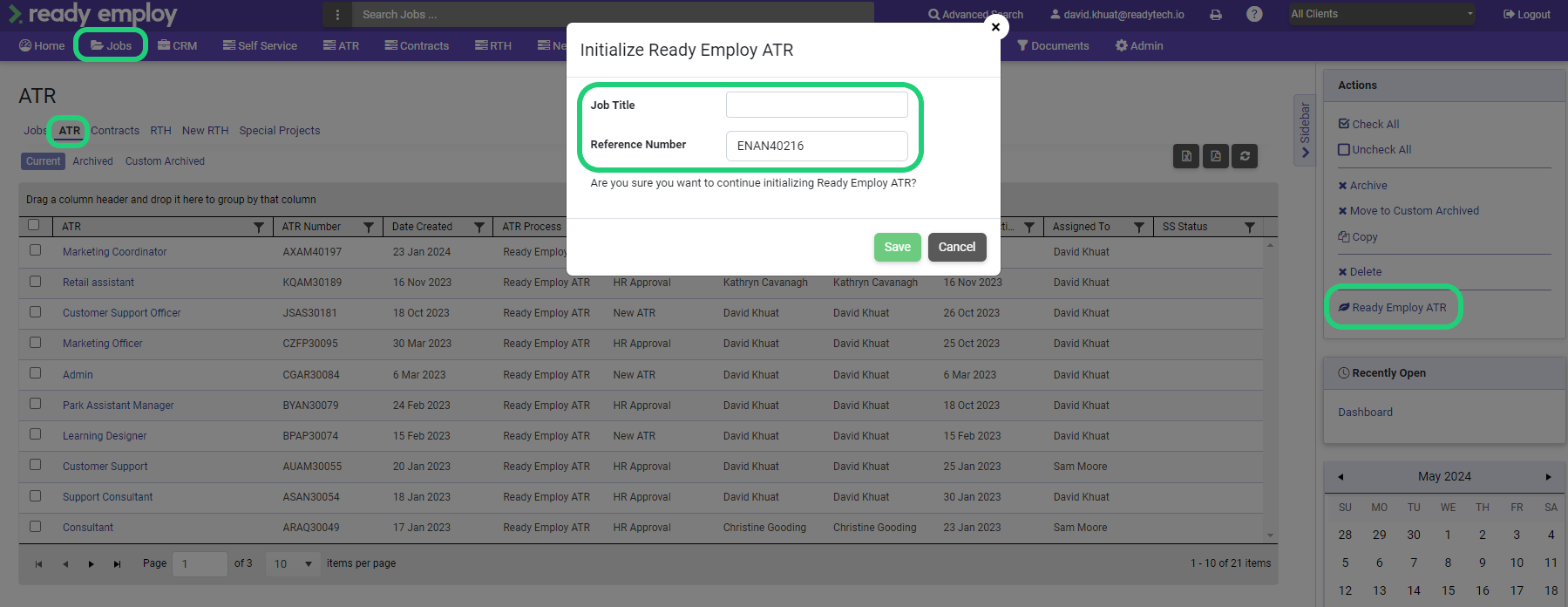
Task: Click Cancel in the dialog
Action: (x=957, y=247)
